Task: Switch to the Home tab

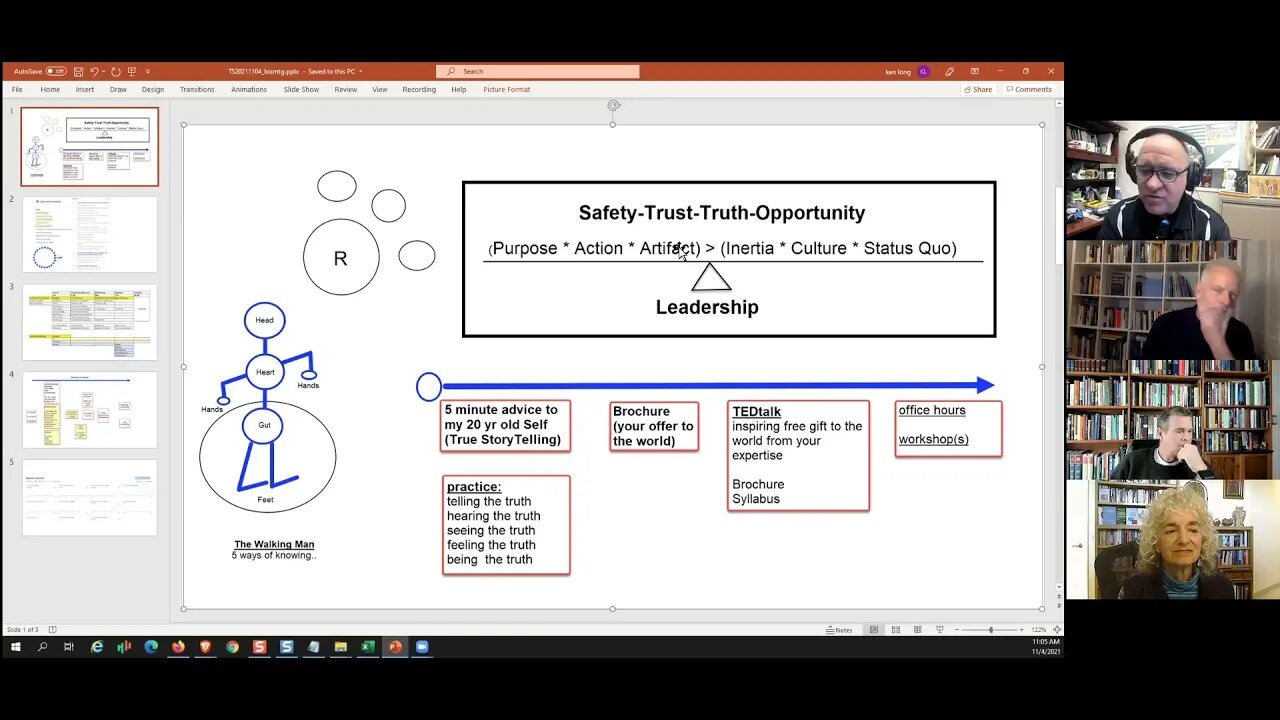Action: [50, 89]
